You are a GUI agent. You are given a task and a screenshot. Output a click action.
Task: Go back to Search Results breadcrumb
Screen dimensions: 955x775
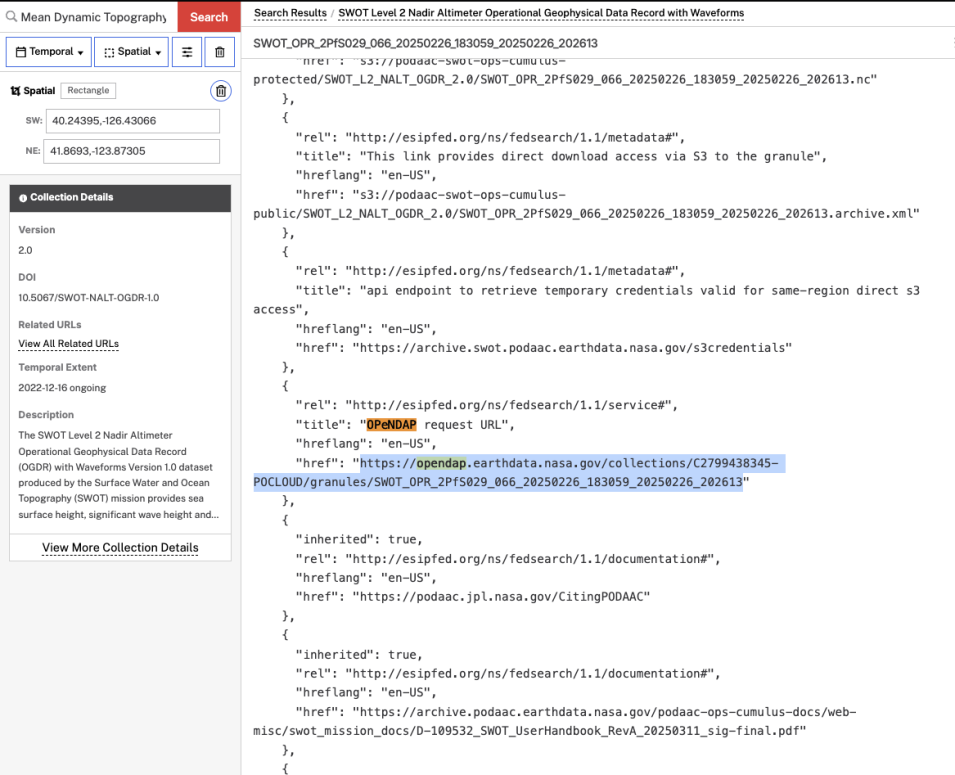[290, 13]
